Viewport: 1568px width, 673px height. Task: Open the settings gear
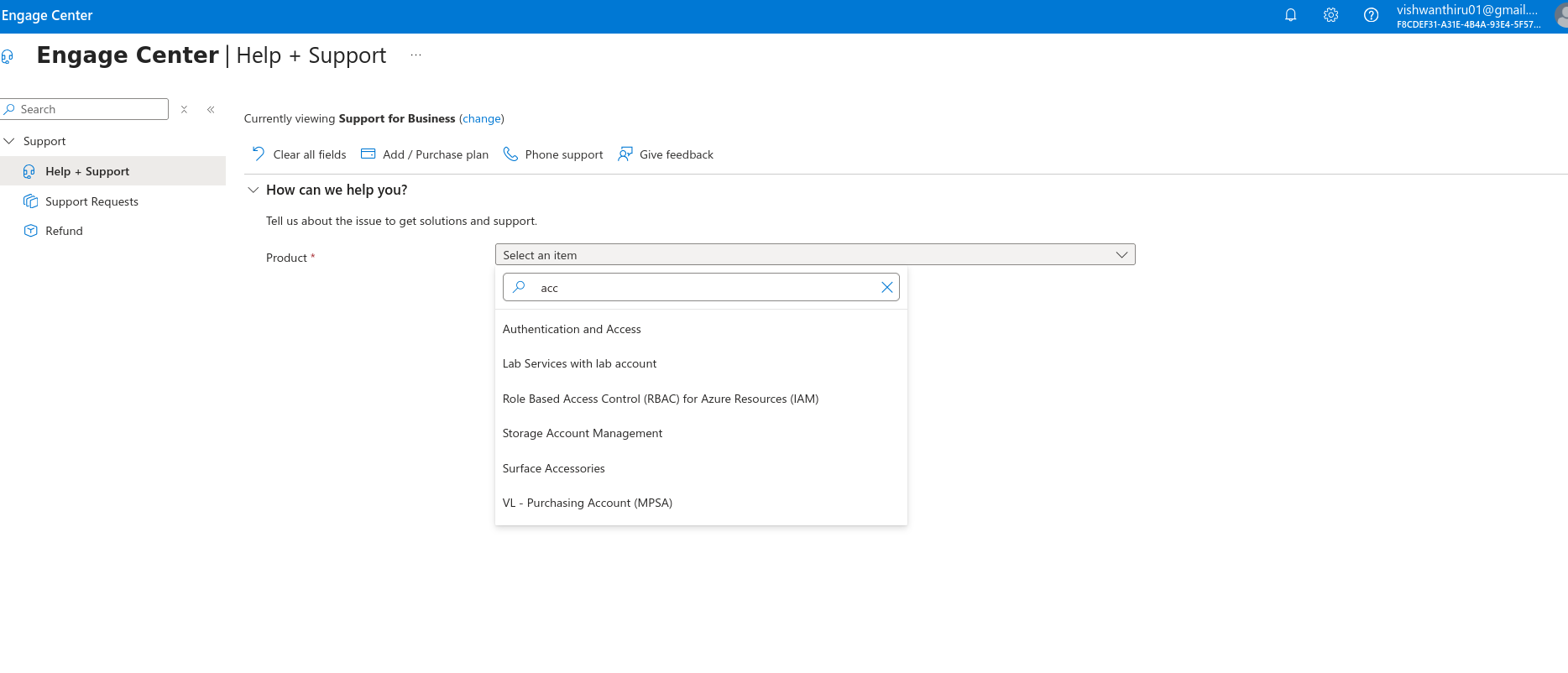click(1331, 15)
